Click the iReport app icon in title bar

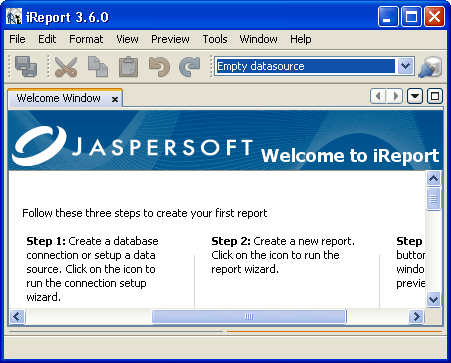(14, 17)
